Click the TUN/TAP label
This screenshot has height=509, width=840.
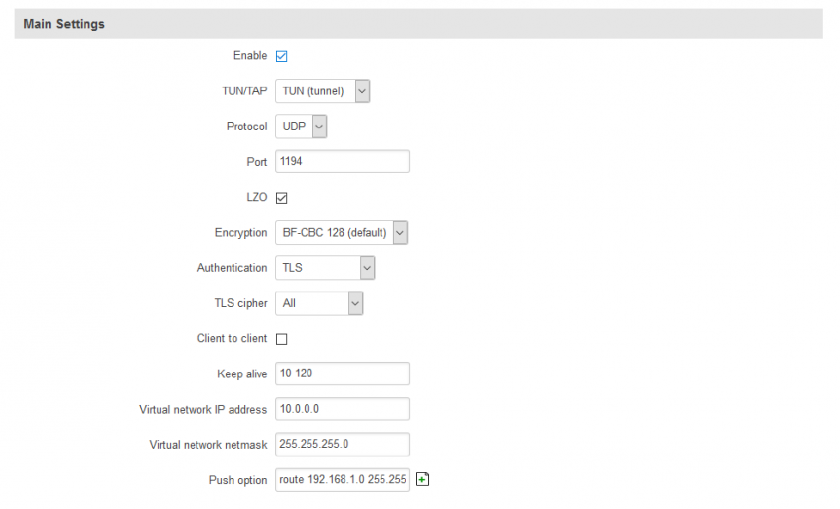245,91
